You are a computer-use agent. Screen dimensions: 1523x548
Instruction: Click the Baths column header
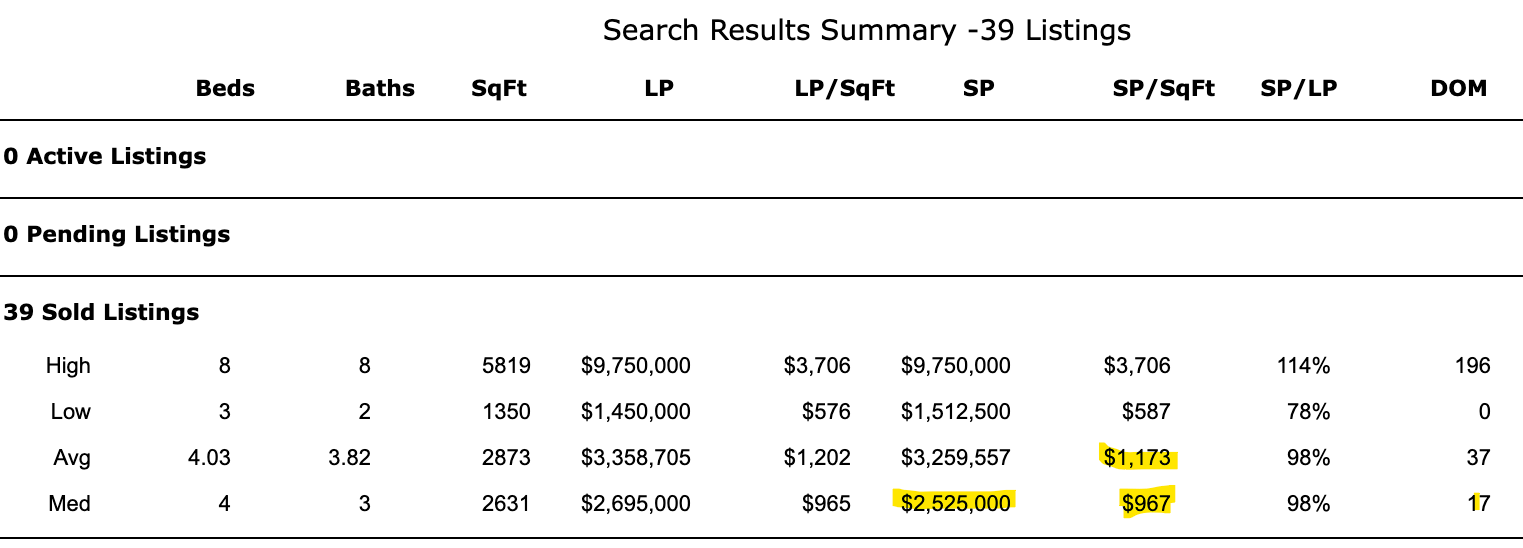click(x=380, y=88)
